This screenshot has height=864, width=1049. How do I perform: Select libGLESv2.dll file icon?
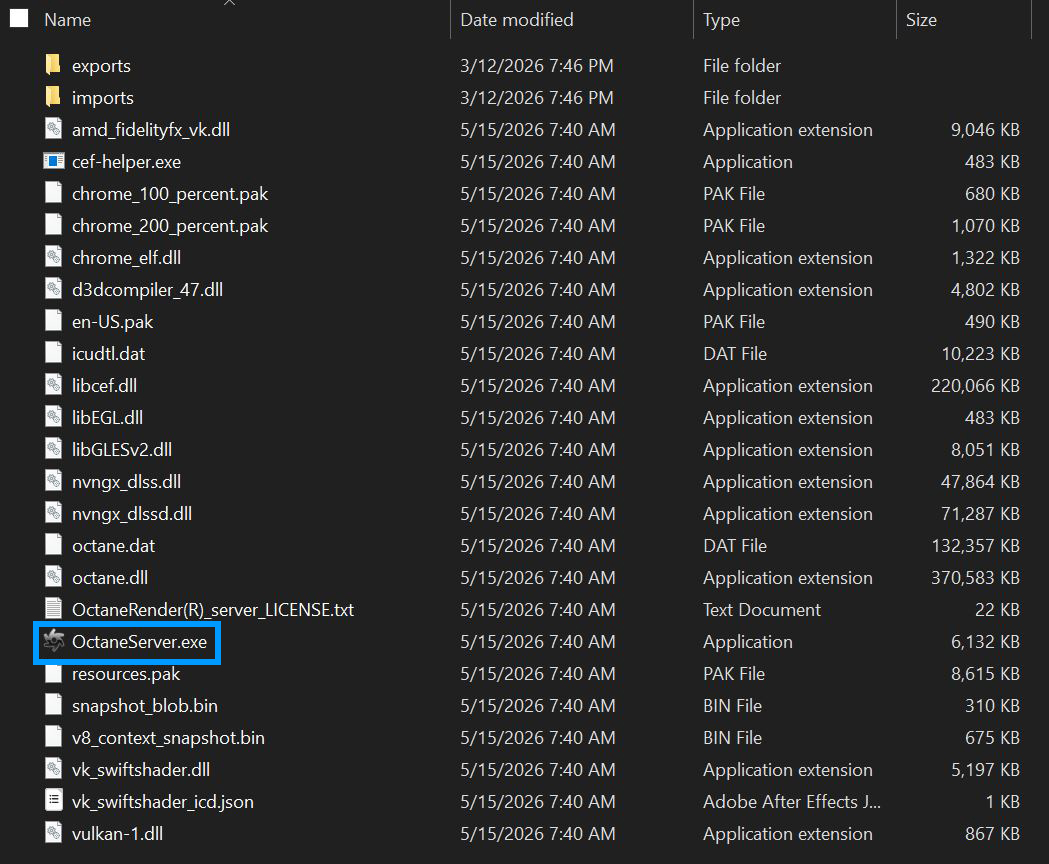[x=54, y=449]
